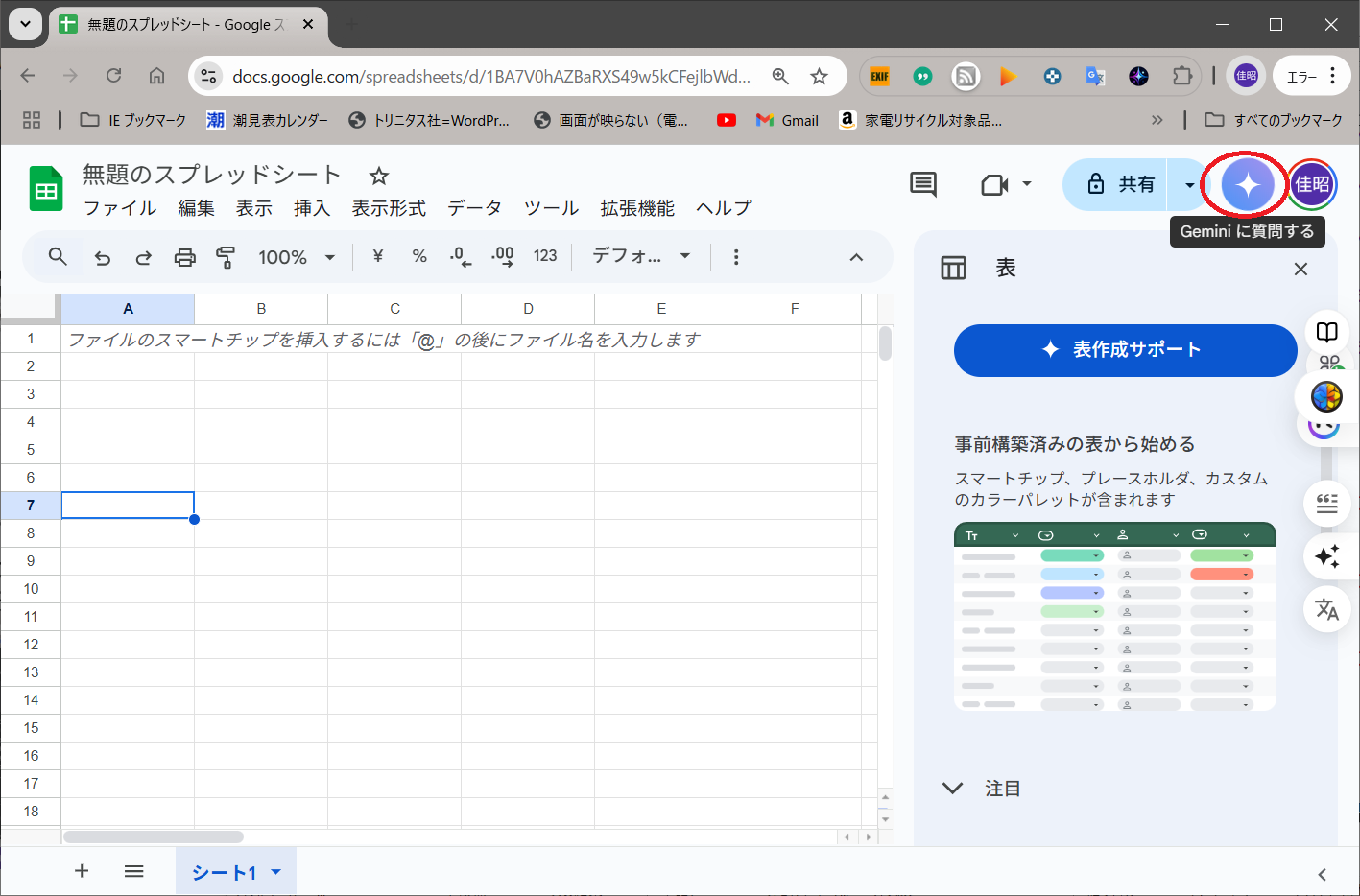Image resolution: width=1360 pixels, height=896 pixels.
Task: Open the zoom 100% dropdown
Action: click(297, 257)
